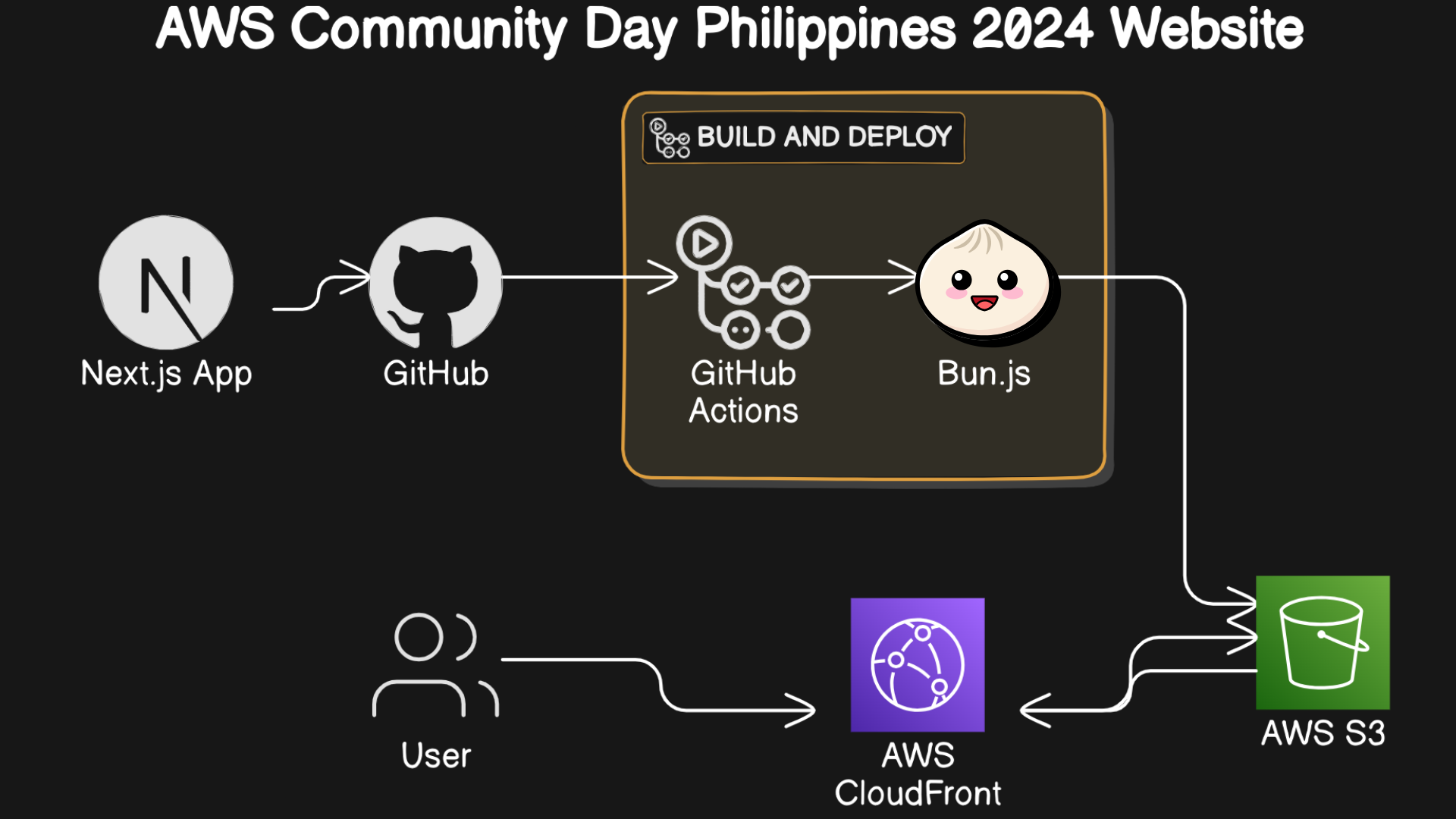1456x819 pixels.
Task: Select the green AWS S3 bucket icon
Action: pos(1323,642)
